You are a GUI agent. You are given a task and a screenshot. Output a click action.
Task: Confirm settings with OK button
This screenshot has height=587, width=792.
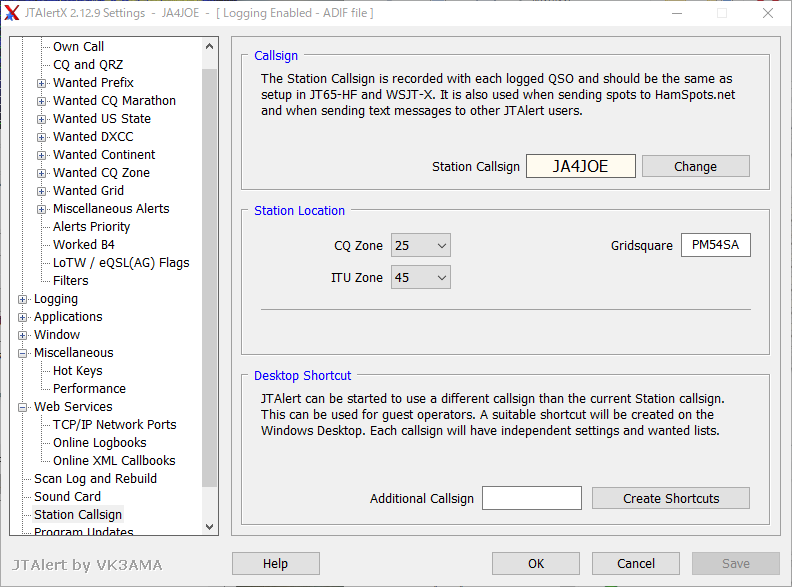(536, 564)
